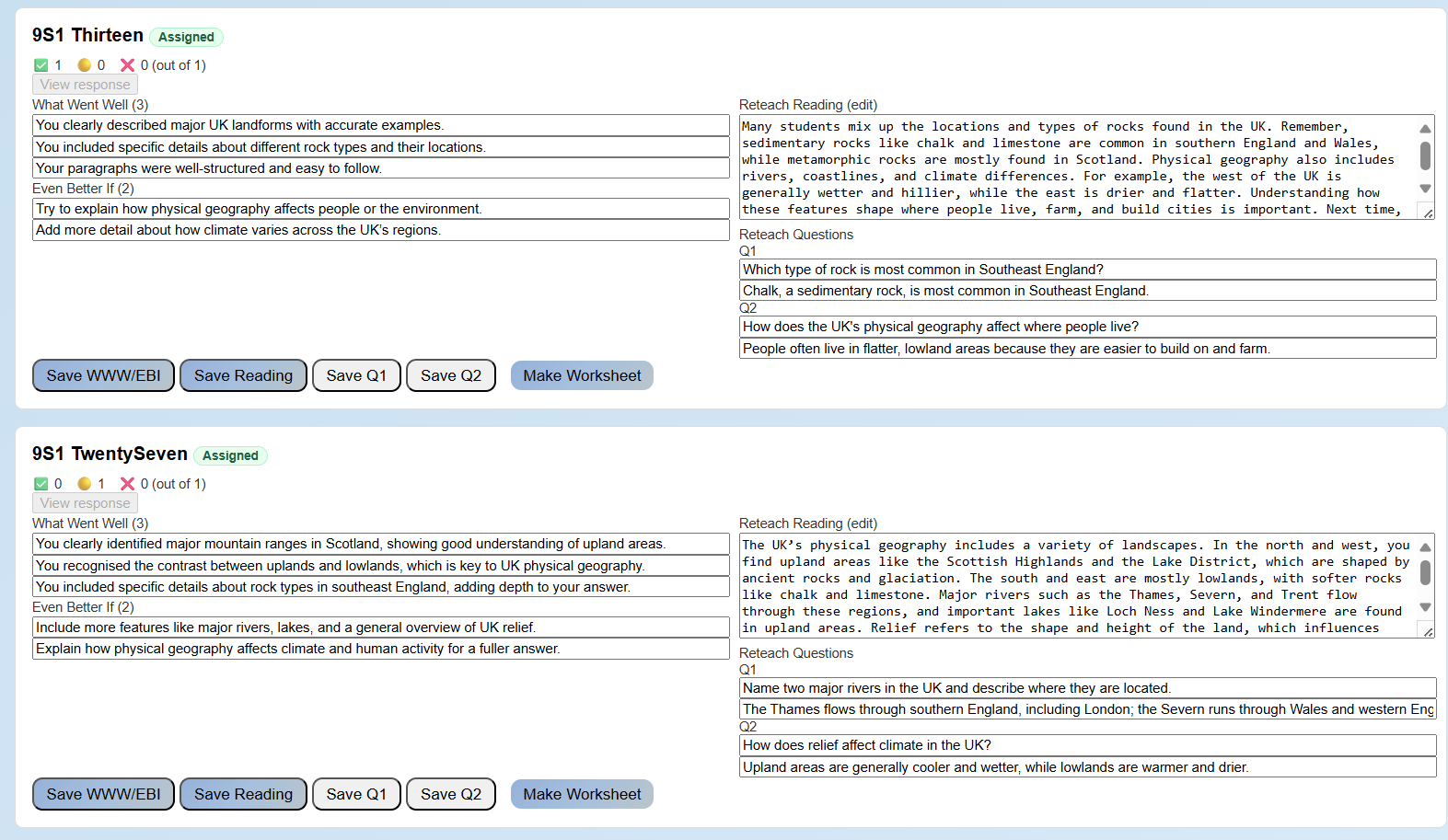Edit 'Try to explain how physical geography' field
Image resolution: width=1448 pixels, height=840 pixels.
pos(381,209)
